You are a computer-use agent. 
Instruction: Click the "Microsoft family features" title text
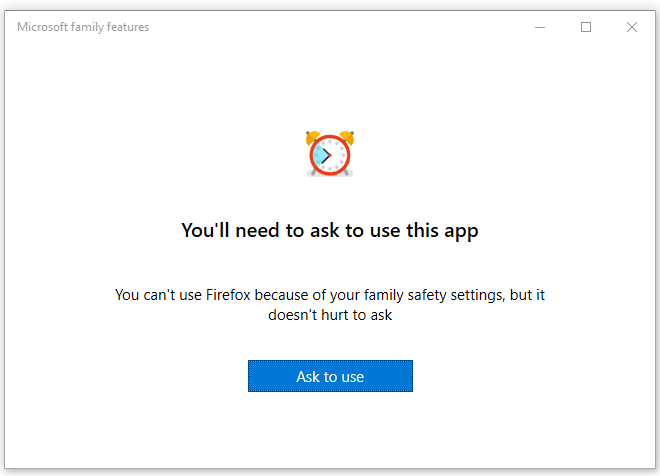[x=83, y=27]
